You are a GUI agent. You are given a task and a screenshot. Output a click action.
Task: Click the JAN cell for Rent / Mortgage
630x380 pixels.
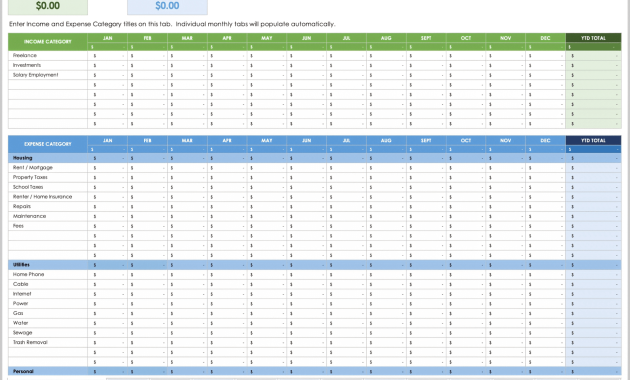pos(108,168)
